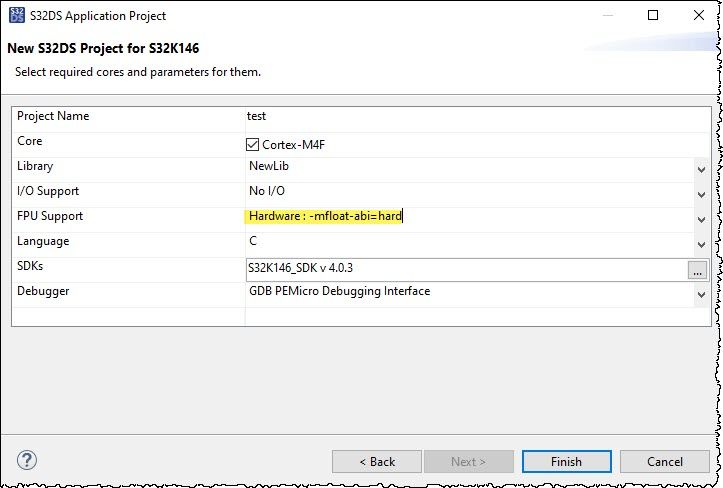Expand the I/O Support dropdown arrow
Viewport: 723px width, 488px height.
pos(701,195)
